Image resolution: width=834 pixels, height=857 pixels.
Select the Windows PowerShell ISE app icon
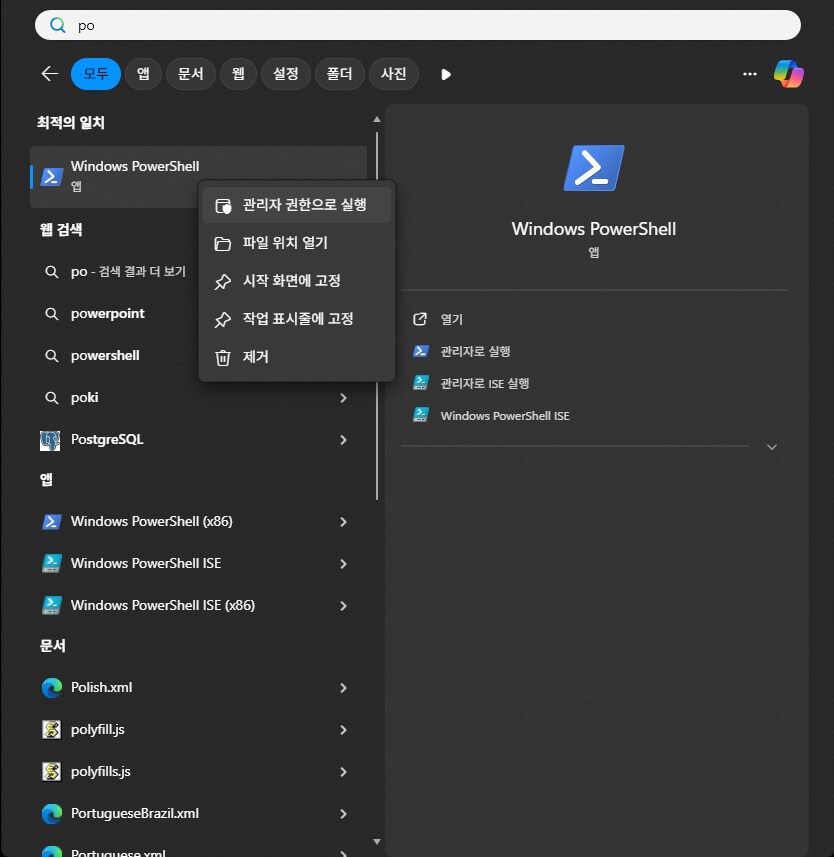tap(51, 563)
